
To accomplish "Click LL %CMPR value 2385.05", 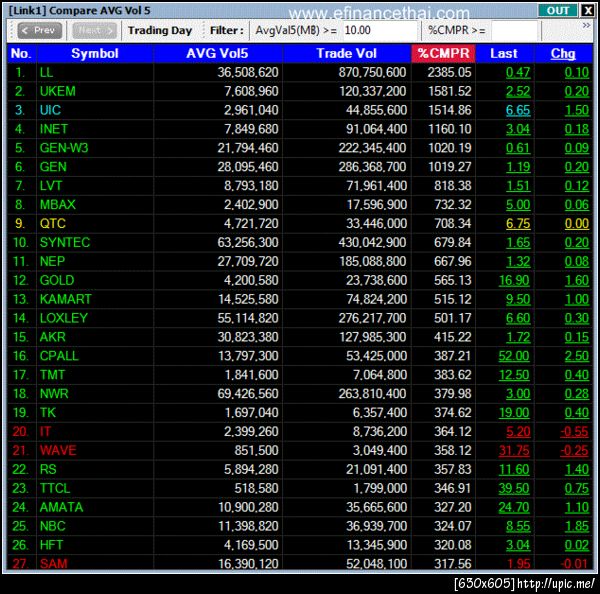I will point(449,72).
